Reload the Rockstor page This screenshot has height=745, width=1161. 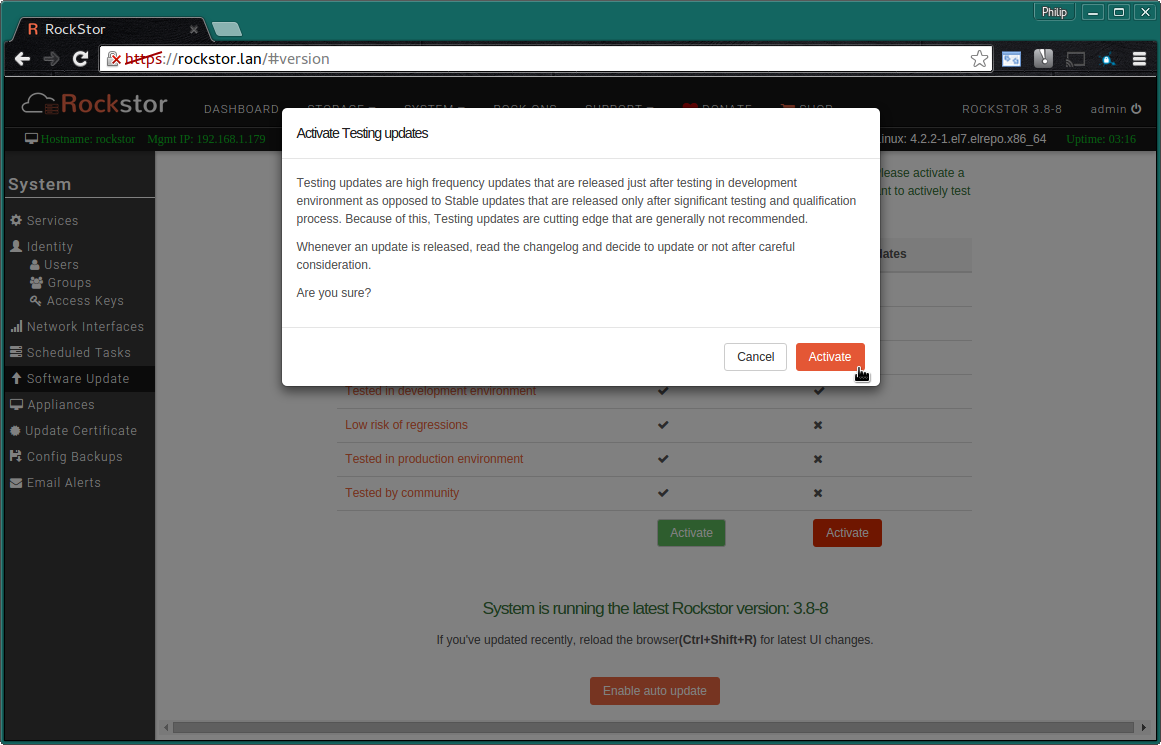click(x=81, y=59)
